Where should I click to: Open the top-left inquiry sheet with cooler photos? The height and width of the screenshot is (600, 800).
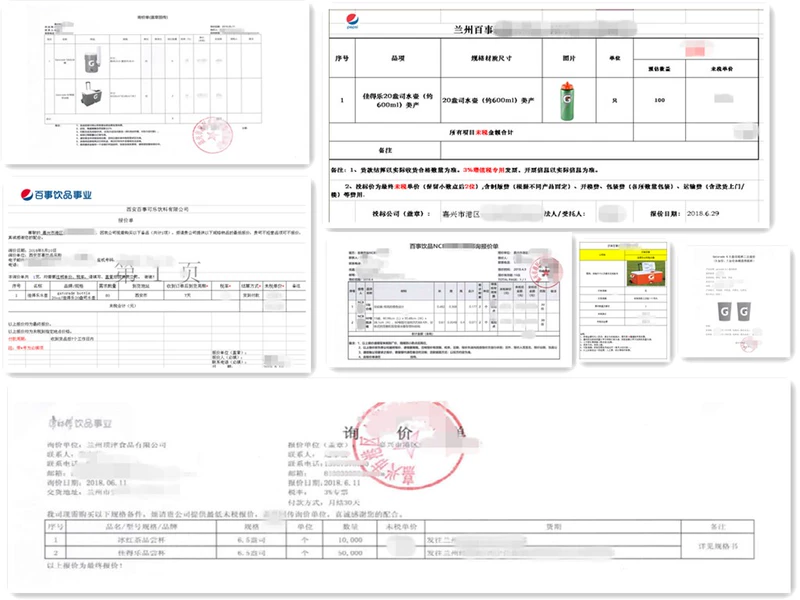click(x=157, y=84)
